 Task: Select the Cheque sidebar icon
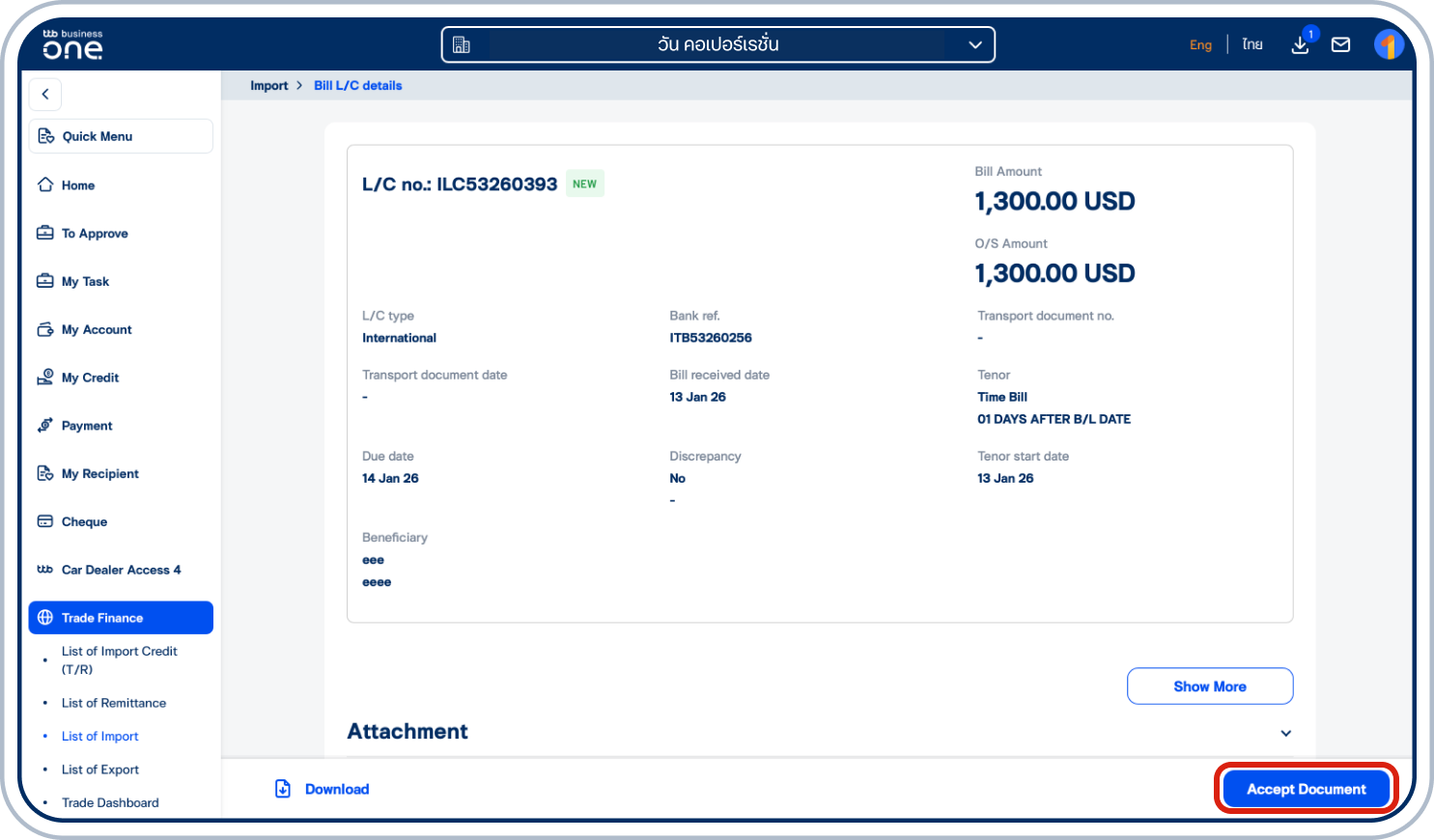[45, 521]
